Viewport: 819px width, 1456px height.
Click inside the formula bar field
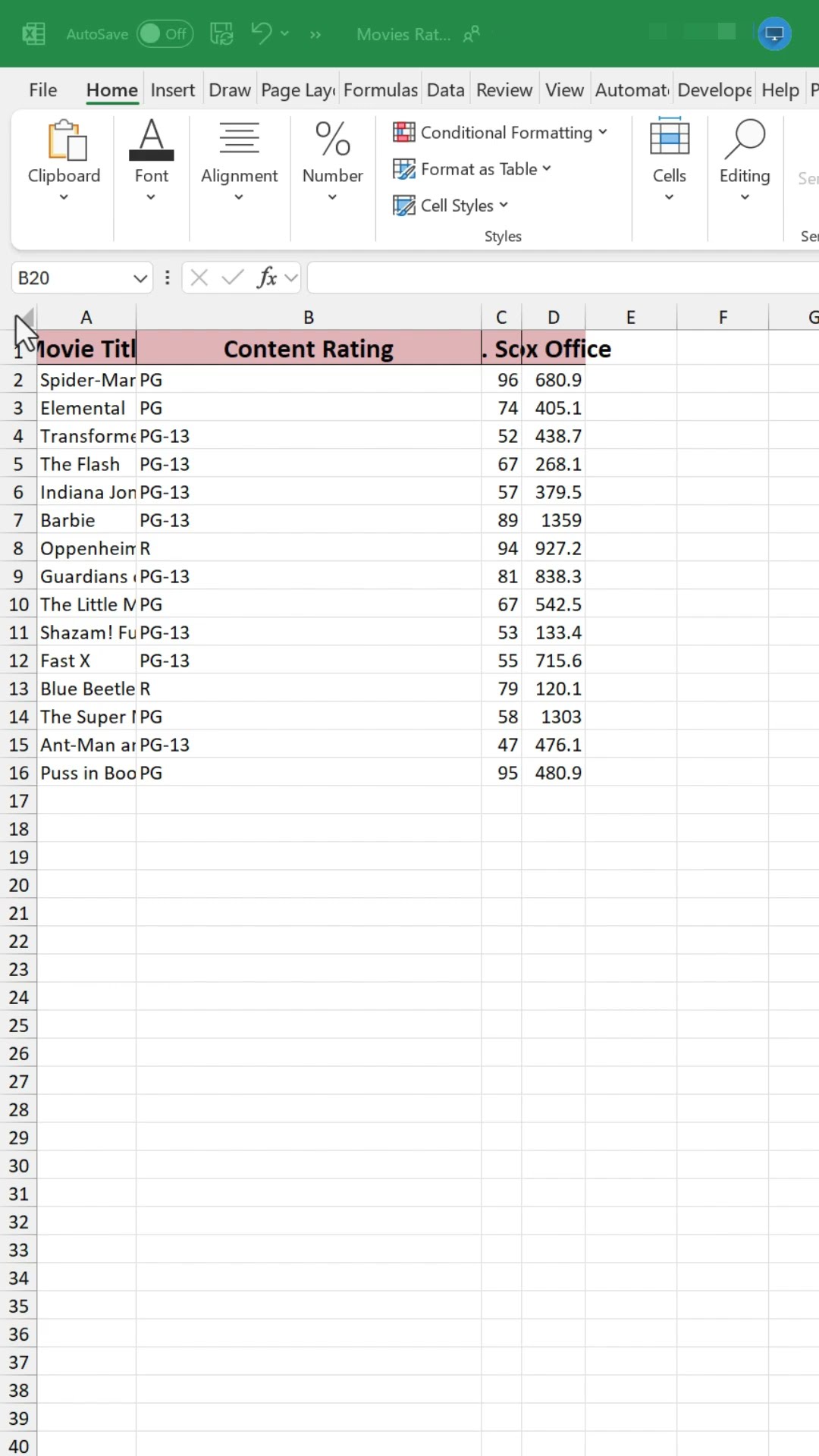pos(563,278)
